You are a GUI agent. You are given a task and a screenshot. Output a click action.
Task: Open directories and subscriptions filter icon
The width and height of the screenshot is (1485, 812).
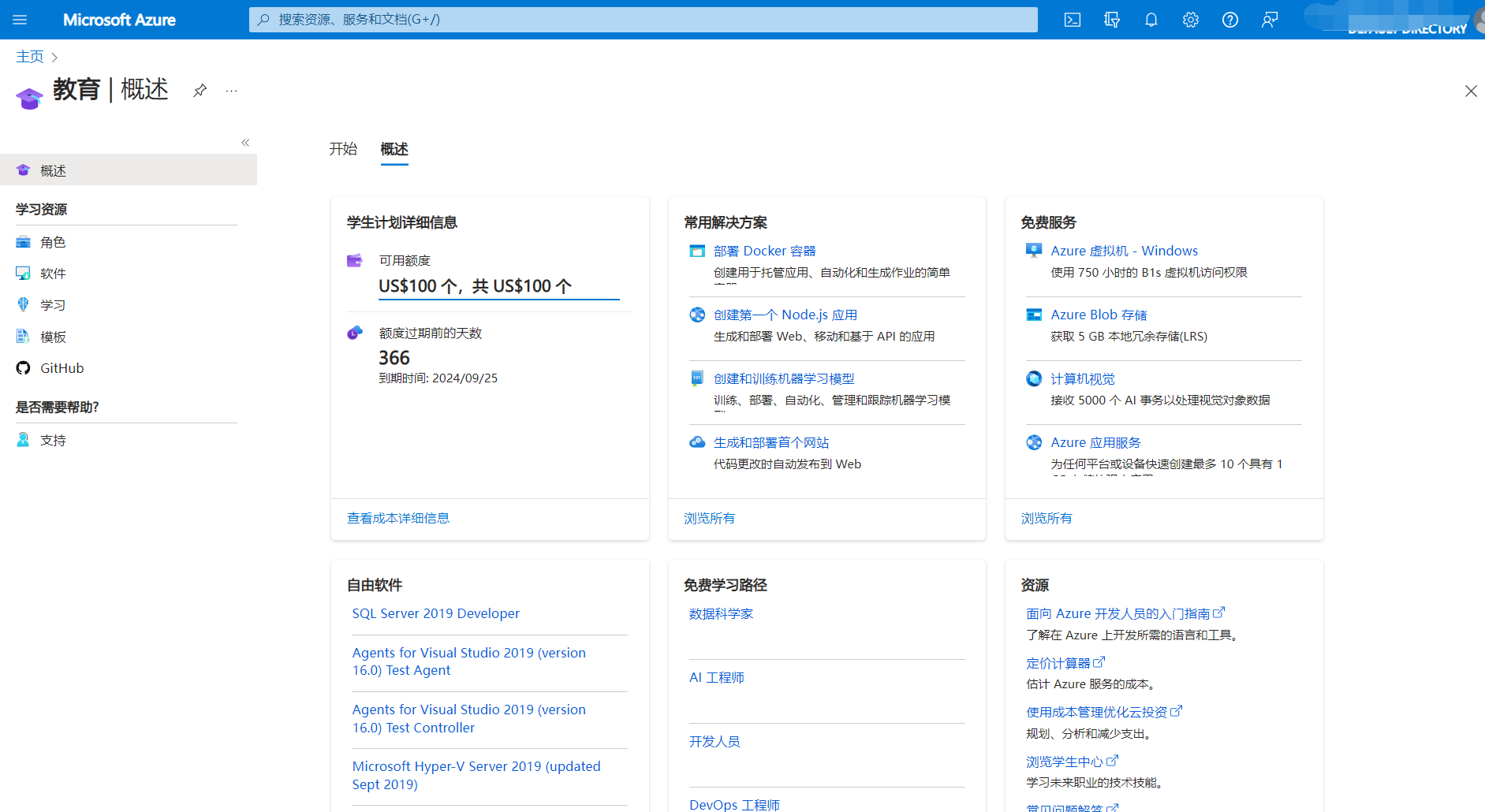tap(1112, 20)
